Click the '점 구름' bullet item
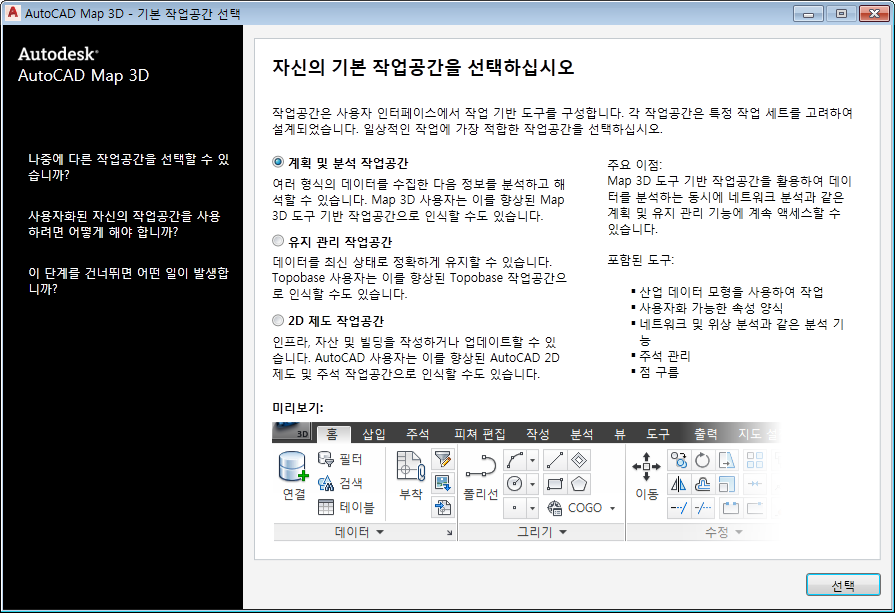Image resolution: width=895 pixels, height=613 pixels. pos(659,372)
